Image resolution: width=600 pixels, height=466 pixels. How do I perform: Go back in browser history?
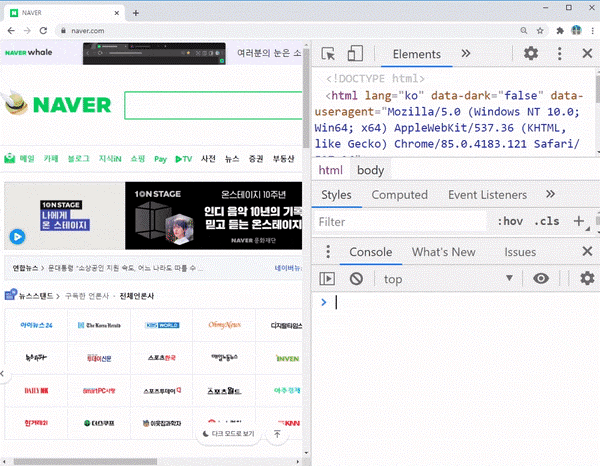tap(11, 31)
